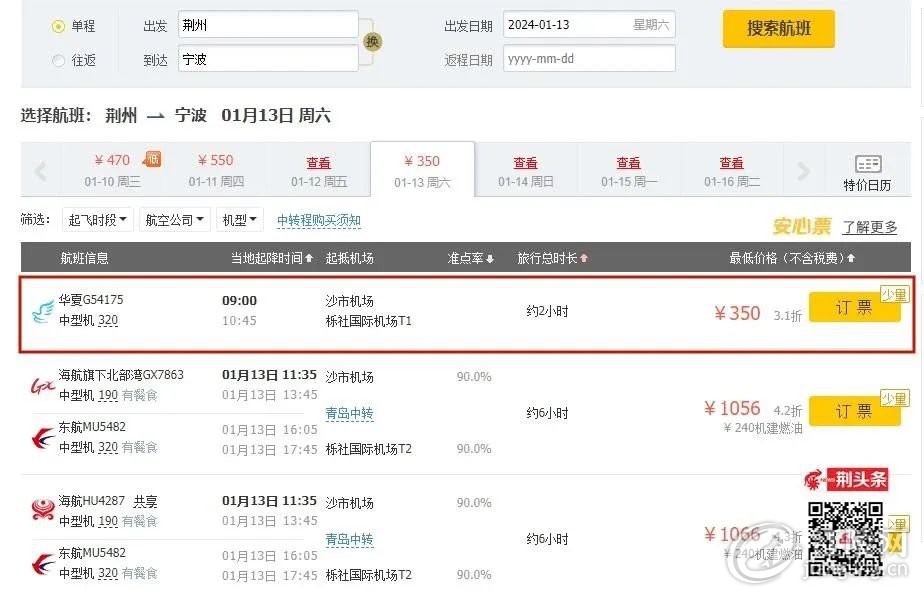
Task: Click flight name 海航HU4287 共享
Action: (x=108, y=501)
